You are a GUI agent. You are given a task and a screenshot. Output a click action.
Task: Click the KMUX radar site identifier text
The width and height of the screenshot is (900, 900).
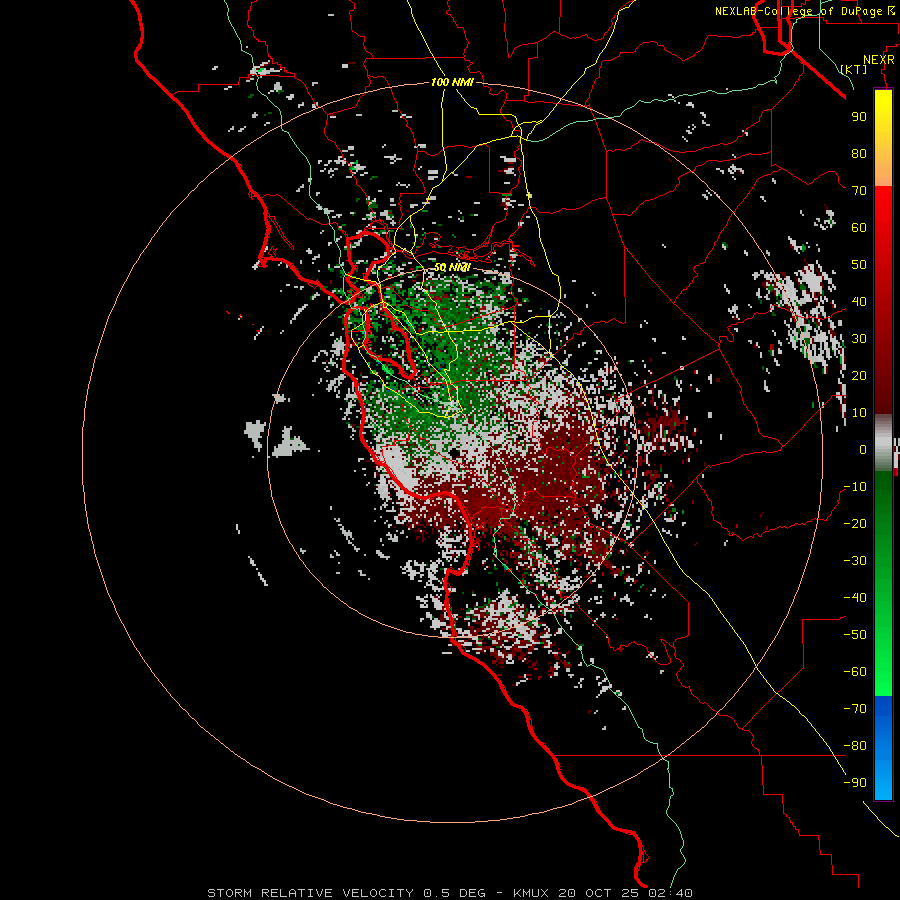coord(530,893)
